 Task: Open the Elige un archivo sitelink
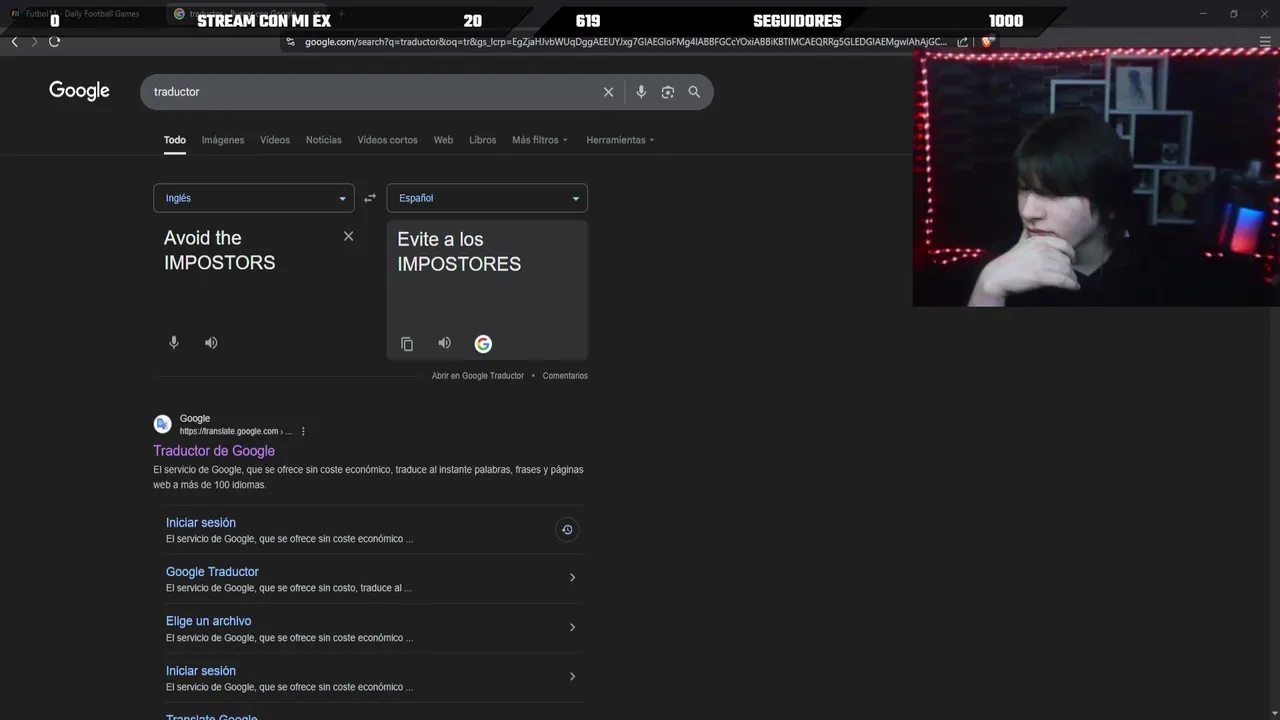[x=208, y=621]
